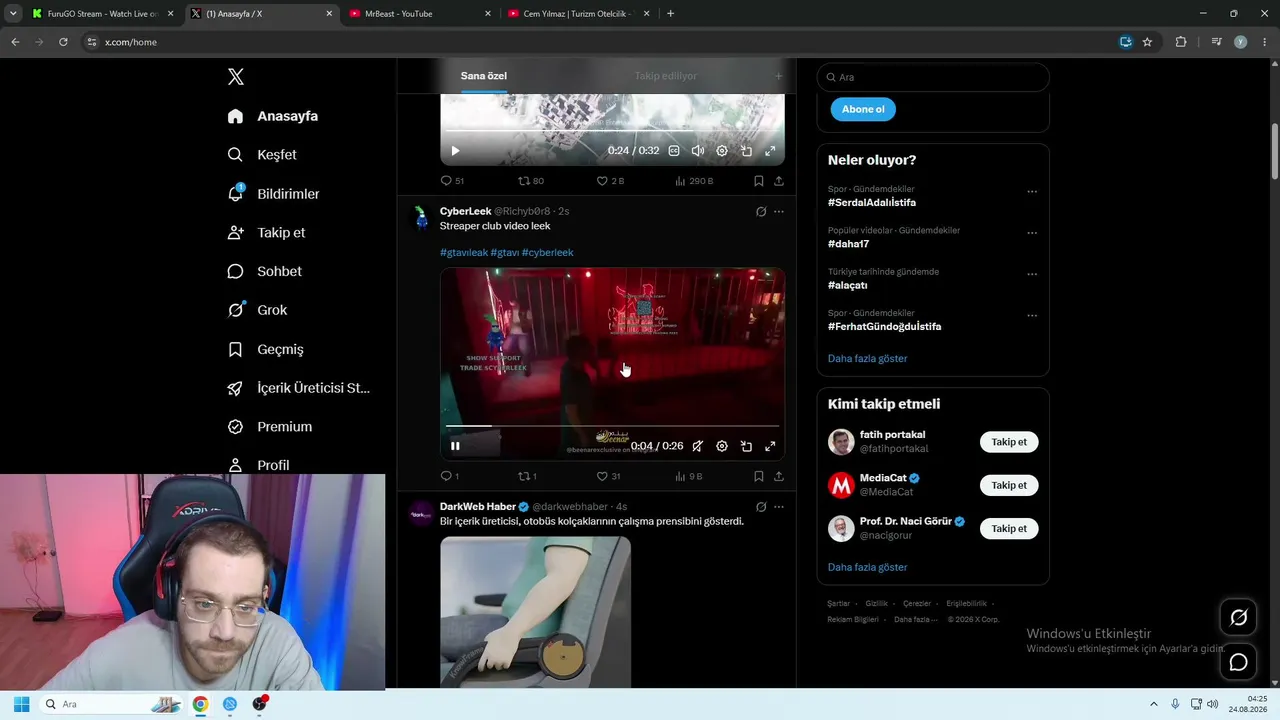The image size is (1280, 720).
Task: Repost the post with 80 reposts
Action: point(531,181)
